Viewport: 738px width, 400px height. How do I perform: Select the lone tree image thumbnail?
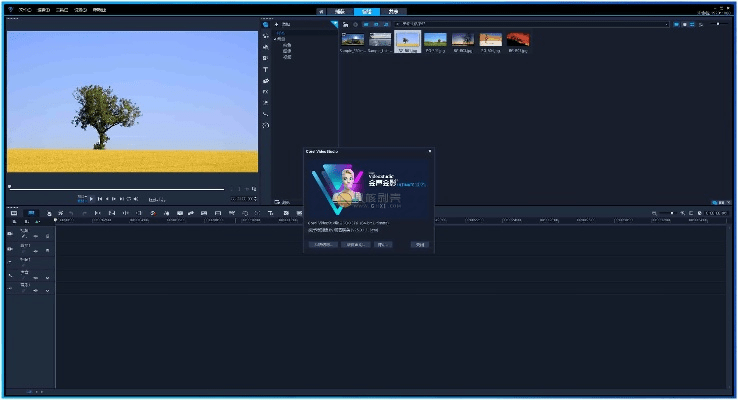coord(408,38)
